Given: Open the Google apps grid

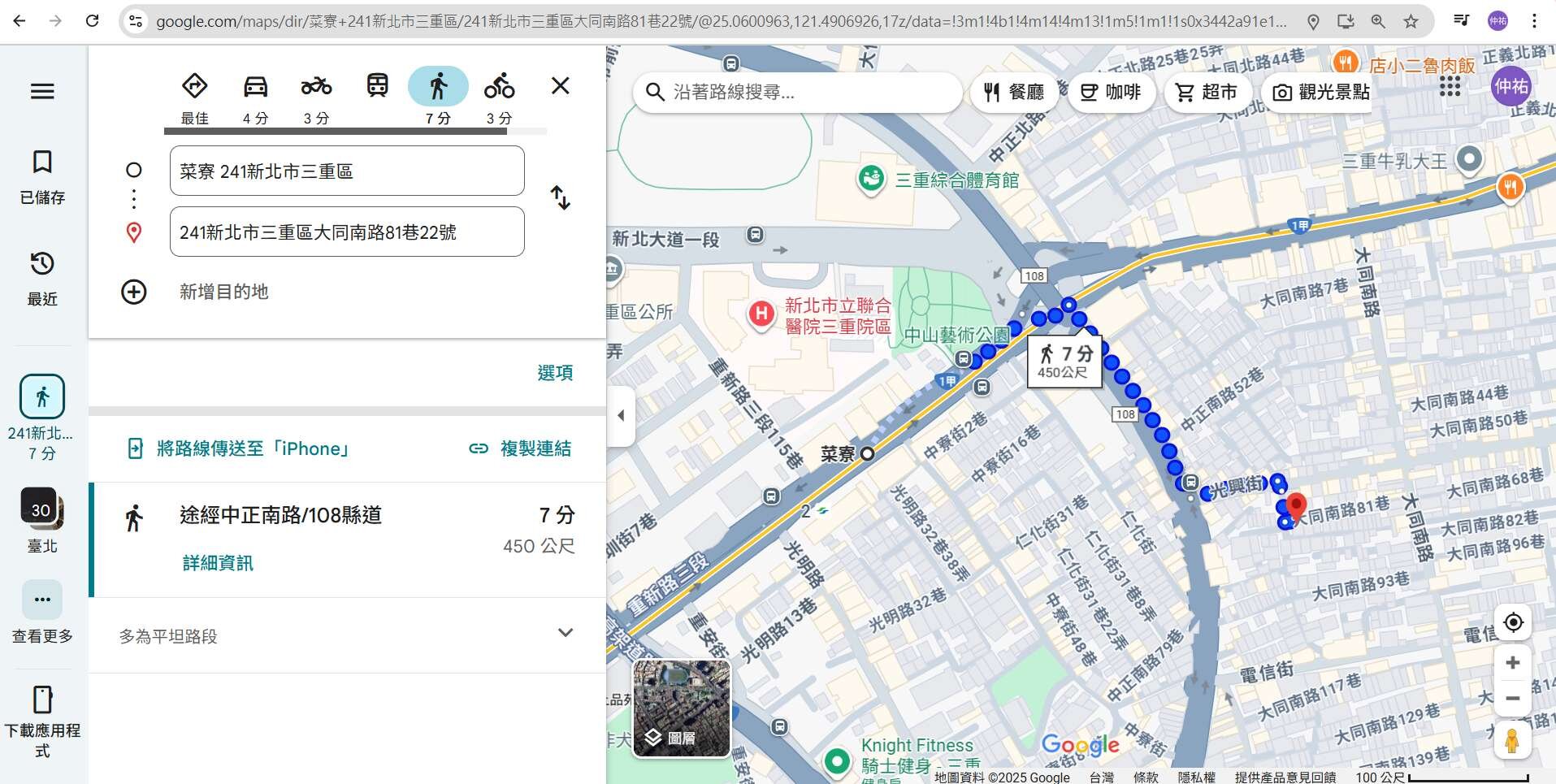Looking at the screenshot, I should coord(1450,86).
